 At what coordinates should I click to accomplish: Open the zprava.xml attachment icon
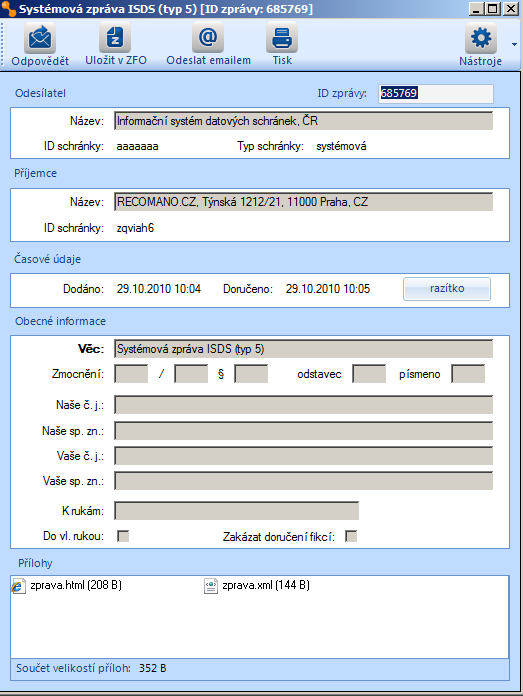click(x=211, y=586)
